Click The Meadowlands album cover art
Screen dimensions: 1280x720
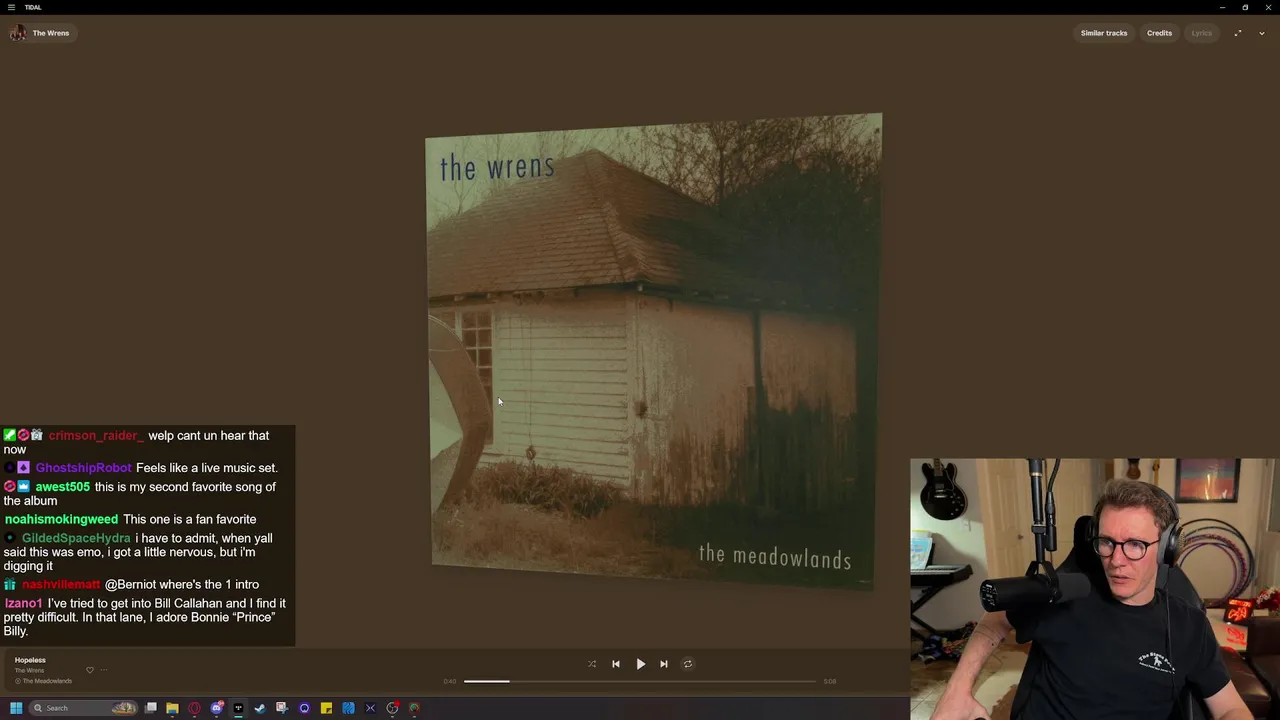tap(654, 352)
